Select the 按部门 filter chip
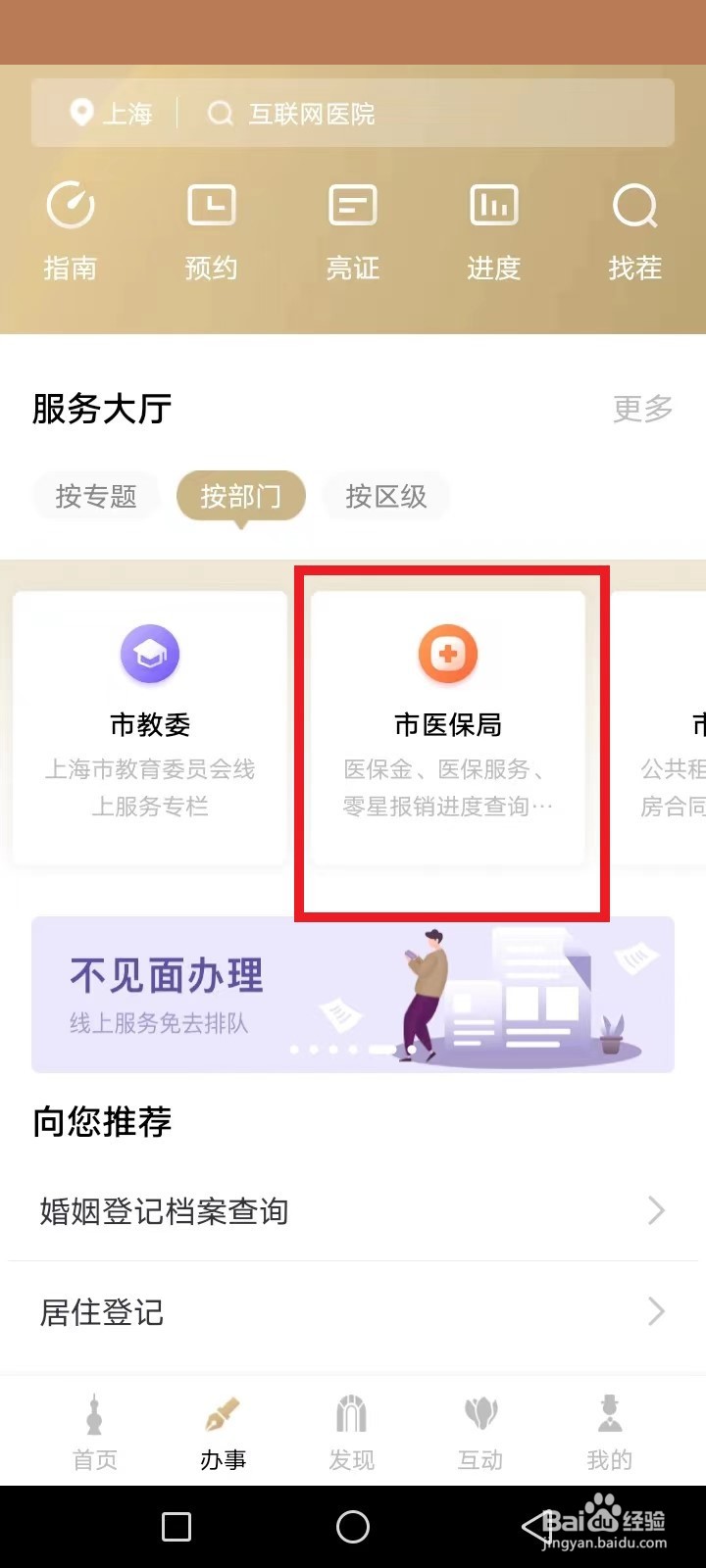Viewport: 706px width, 1568px height. point(241,496)
